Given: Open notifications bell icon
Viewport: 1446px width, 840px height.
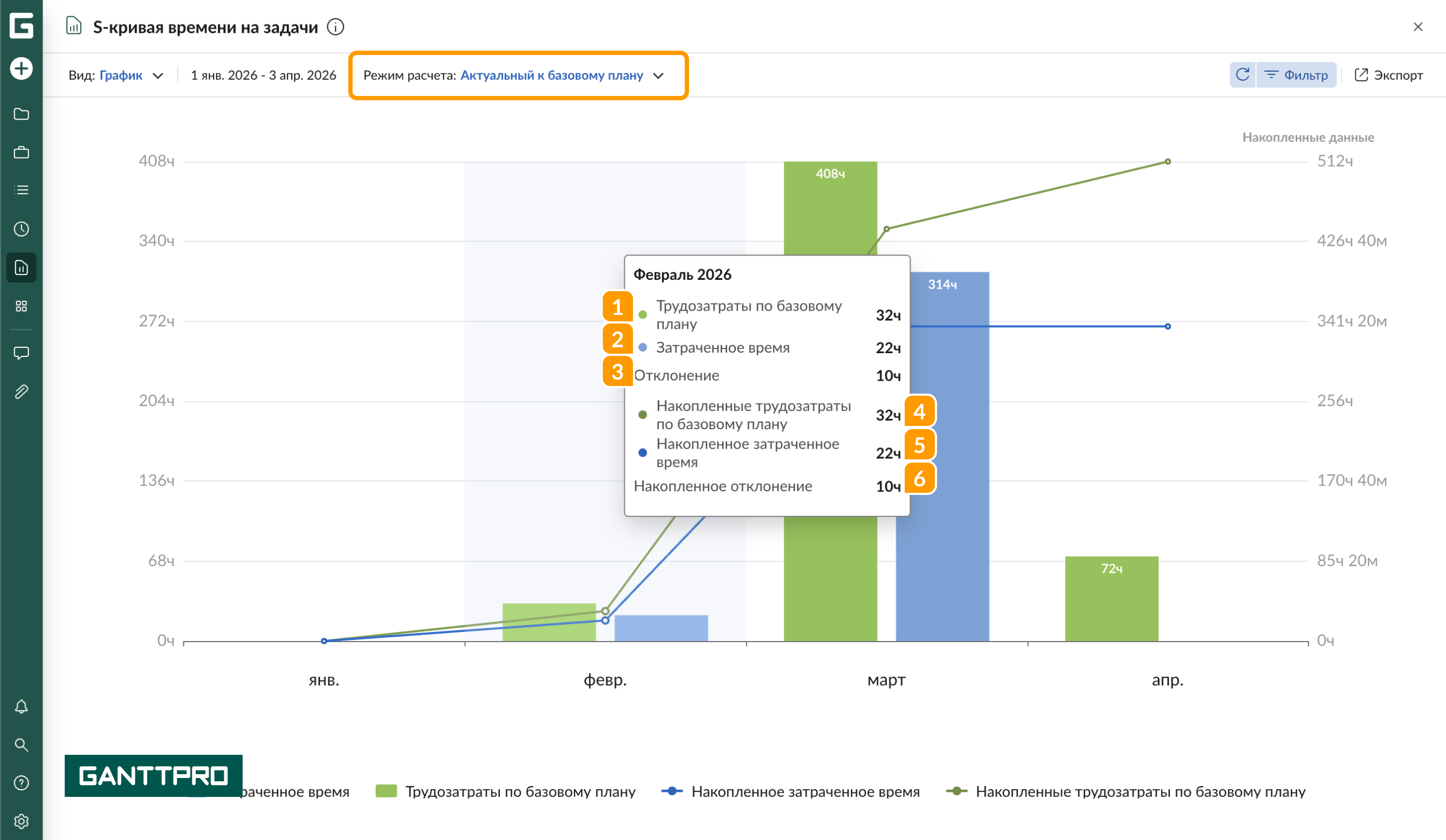Looking at the screenshot, I should (x=21, y=706).
